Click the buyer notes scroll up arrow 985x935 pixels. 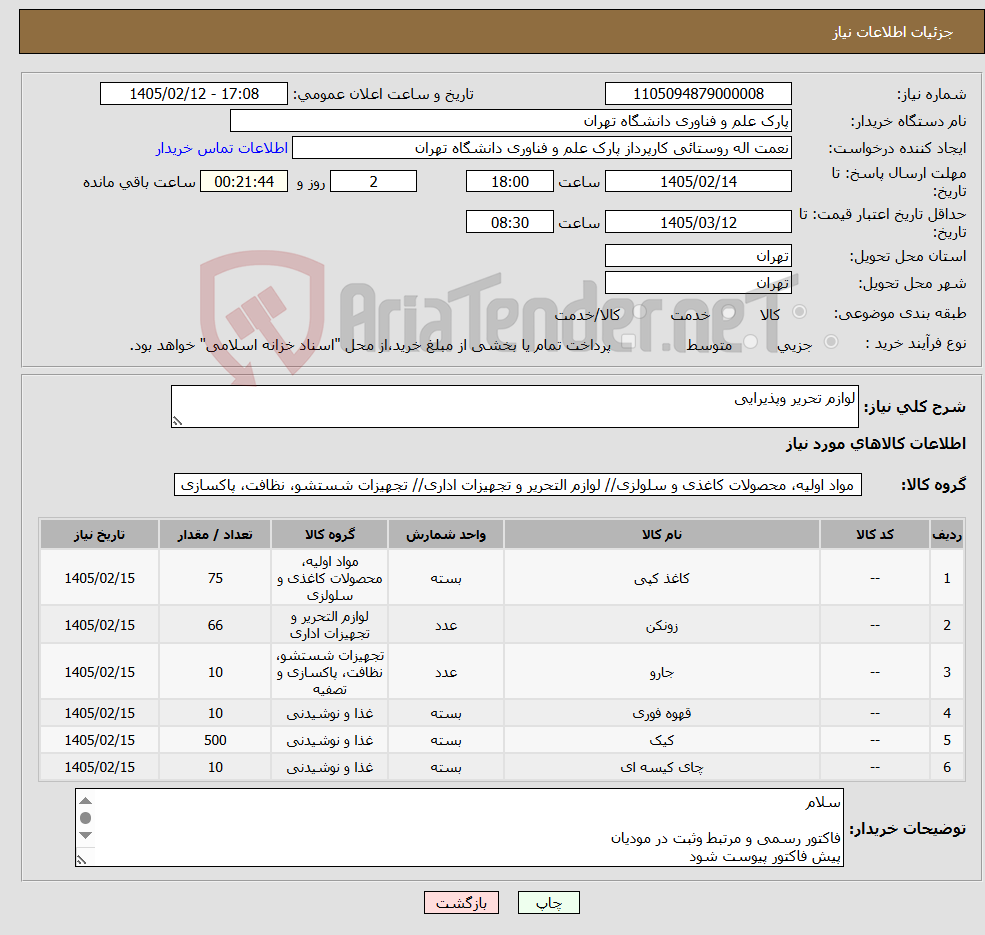point(86,801)
